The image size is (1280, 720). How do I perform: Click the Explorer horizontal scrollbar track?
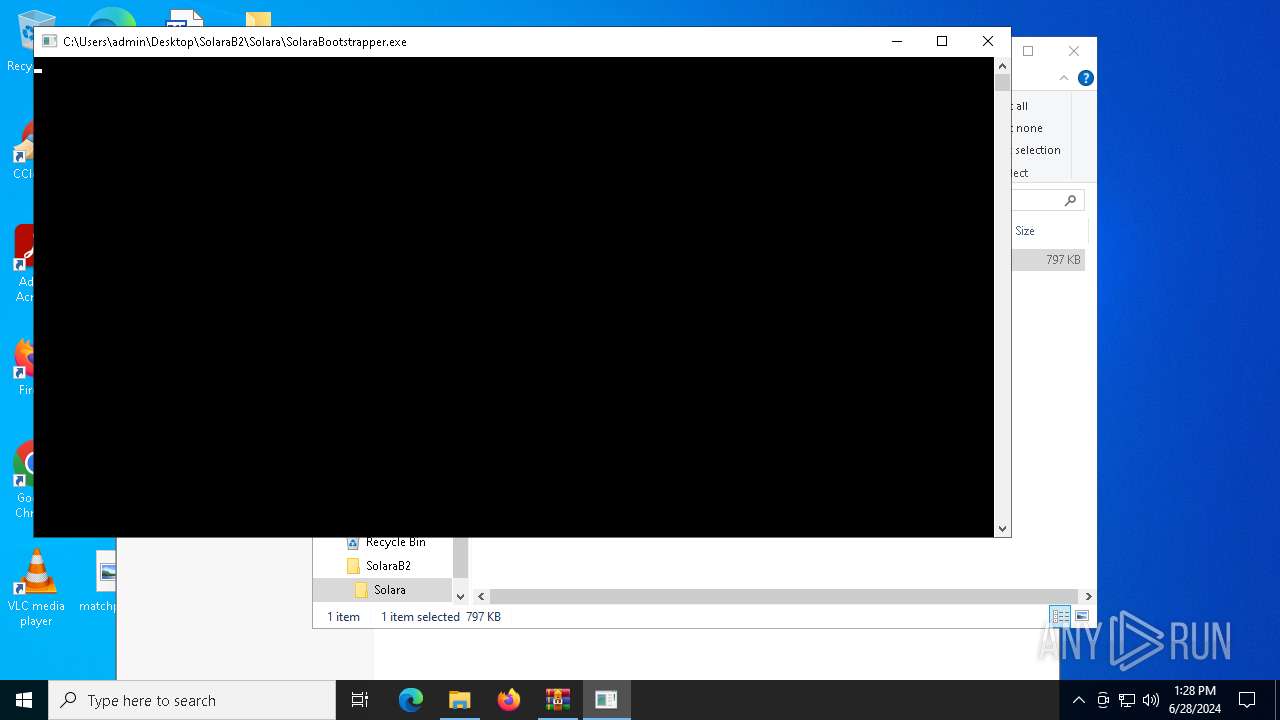coord(783,597)
